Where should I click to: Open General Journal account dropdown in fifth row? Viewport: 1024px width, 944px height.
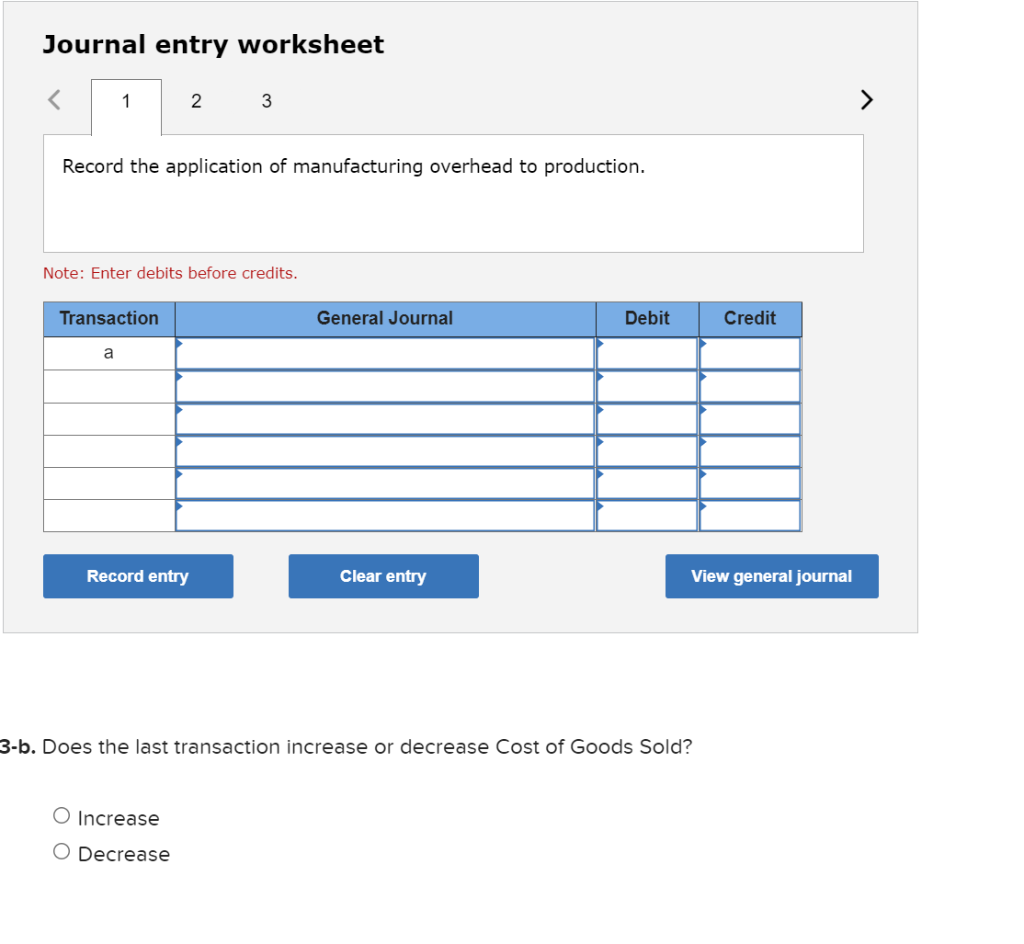[x=385, y=484]
